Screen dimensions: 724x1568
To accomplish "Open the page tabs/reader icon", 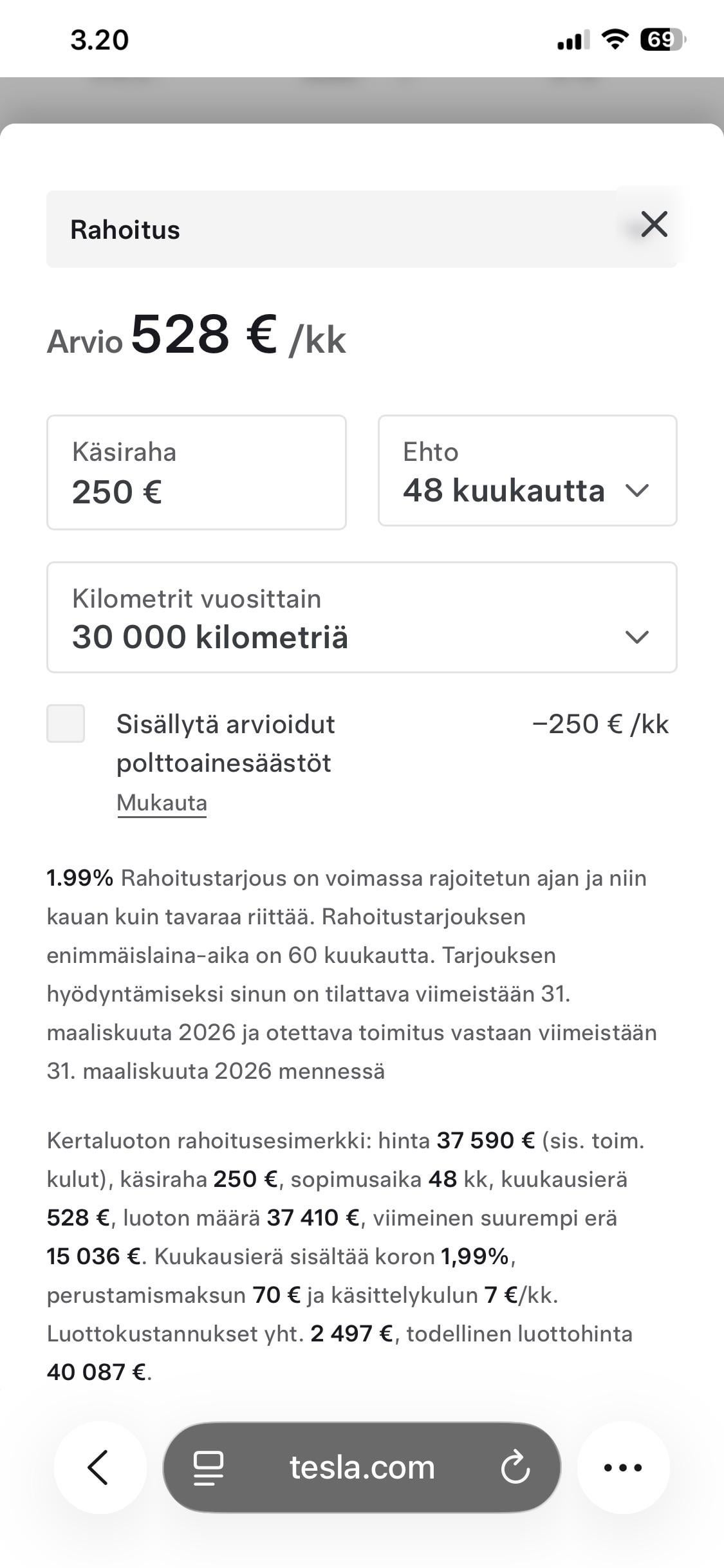I will [209, 1468].
